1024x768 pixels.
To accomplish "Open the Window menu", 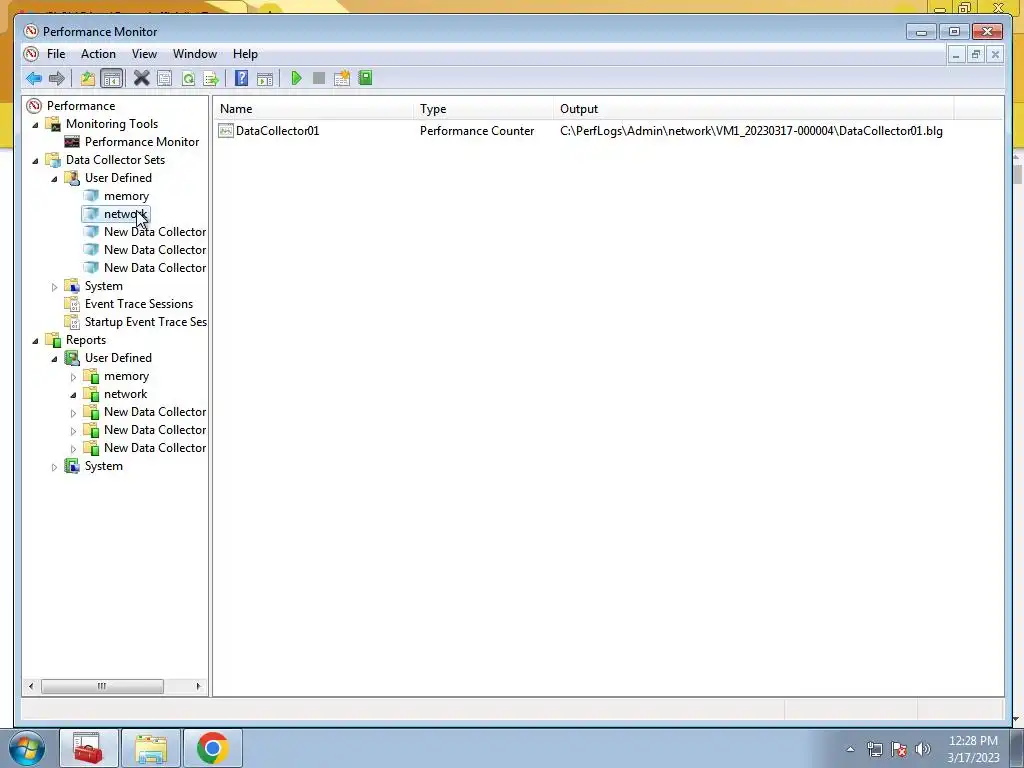I will coord(195,54).
